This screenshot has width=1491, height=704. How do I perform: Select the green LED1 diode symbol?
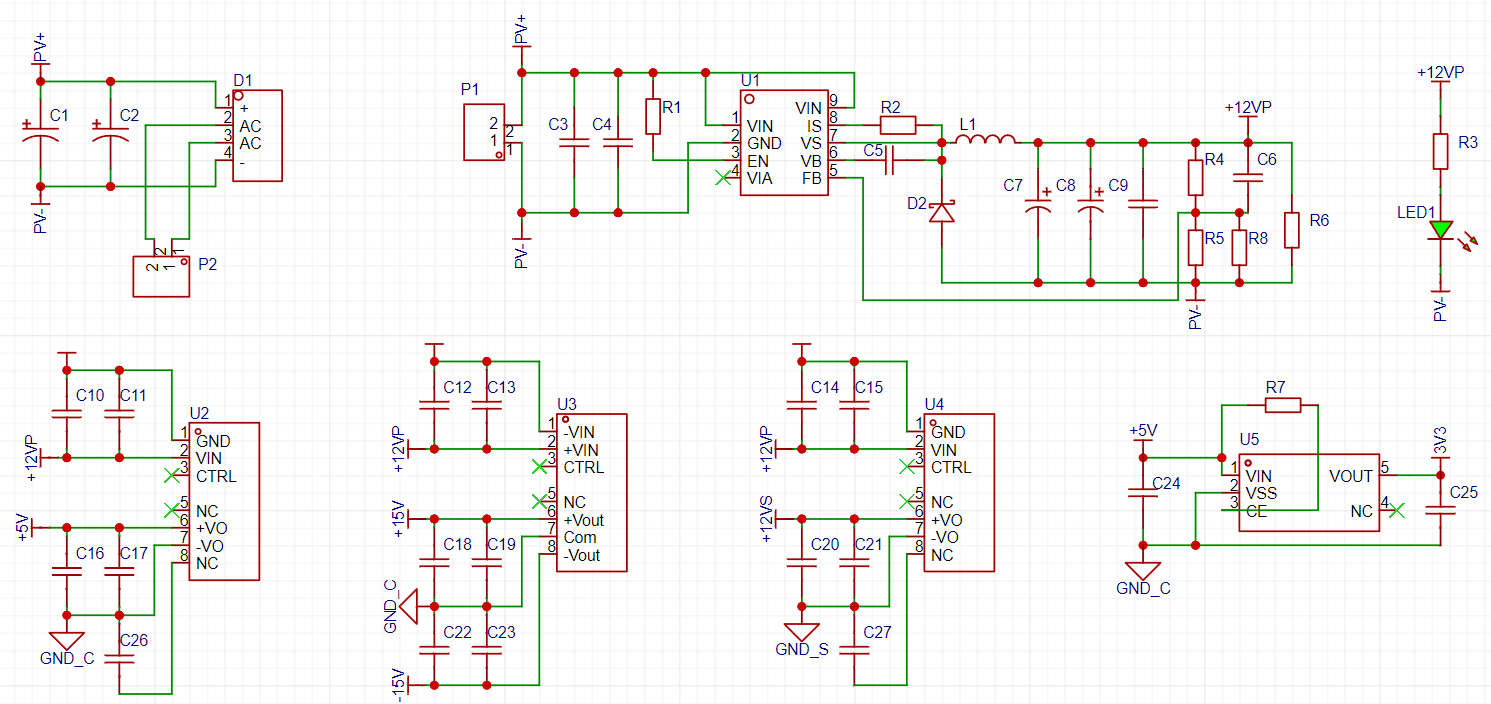(1440, 229)
